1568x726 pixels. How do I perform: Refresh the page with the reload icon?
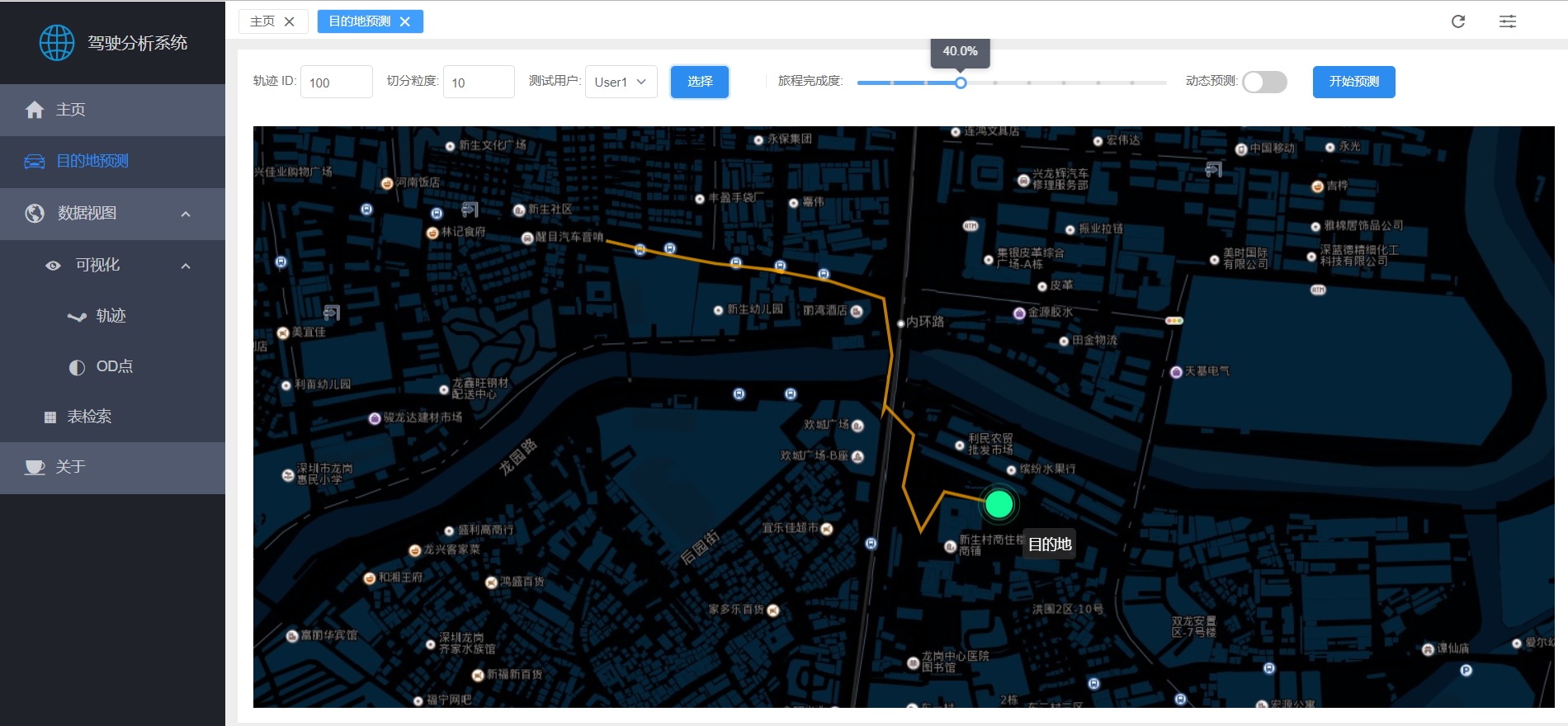point(1458,21)
